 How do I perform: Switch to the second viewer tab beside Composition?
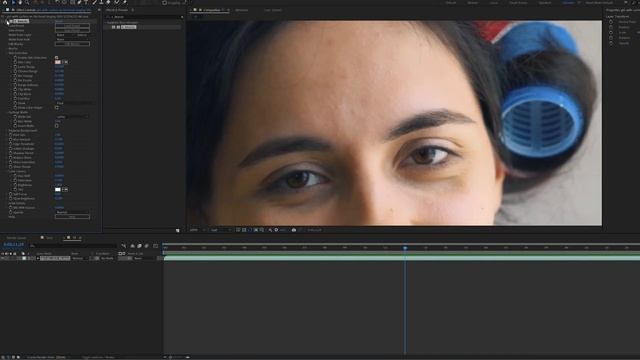pos(242,10)
